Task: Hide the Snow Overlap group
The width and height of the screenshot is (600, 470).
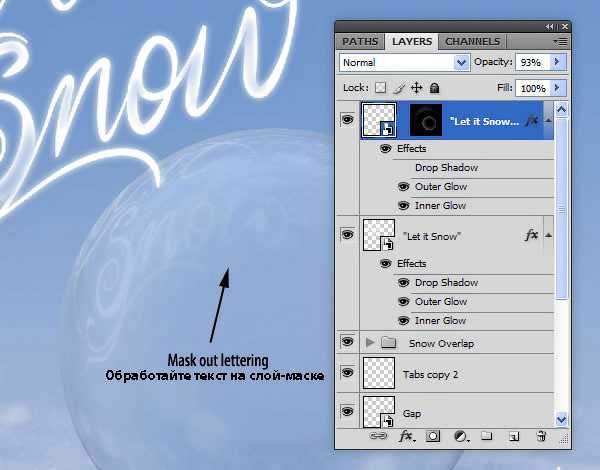Action: 347,341
